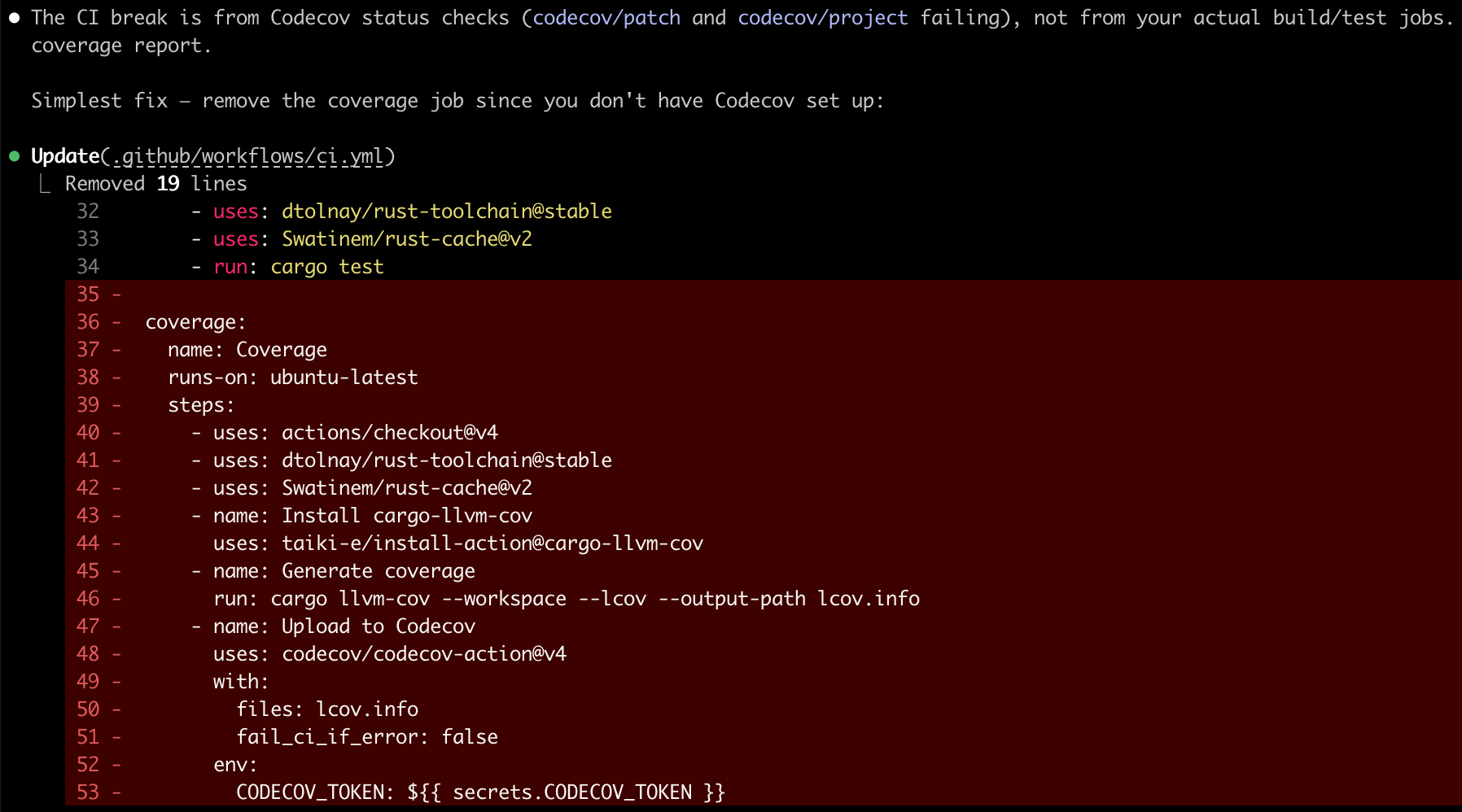The height and width of the screenshot is (812, 1462).
Task: Select line number 35 in the diff
Action: click(86, 294)
